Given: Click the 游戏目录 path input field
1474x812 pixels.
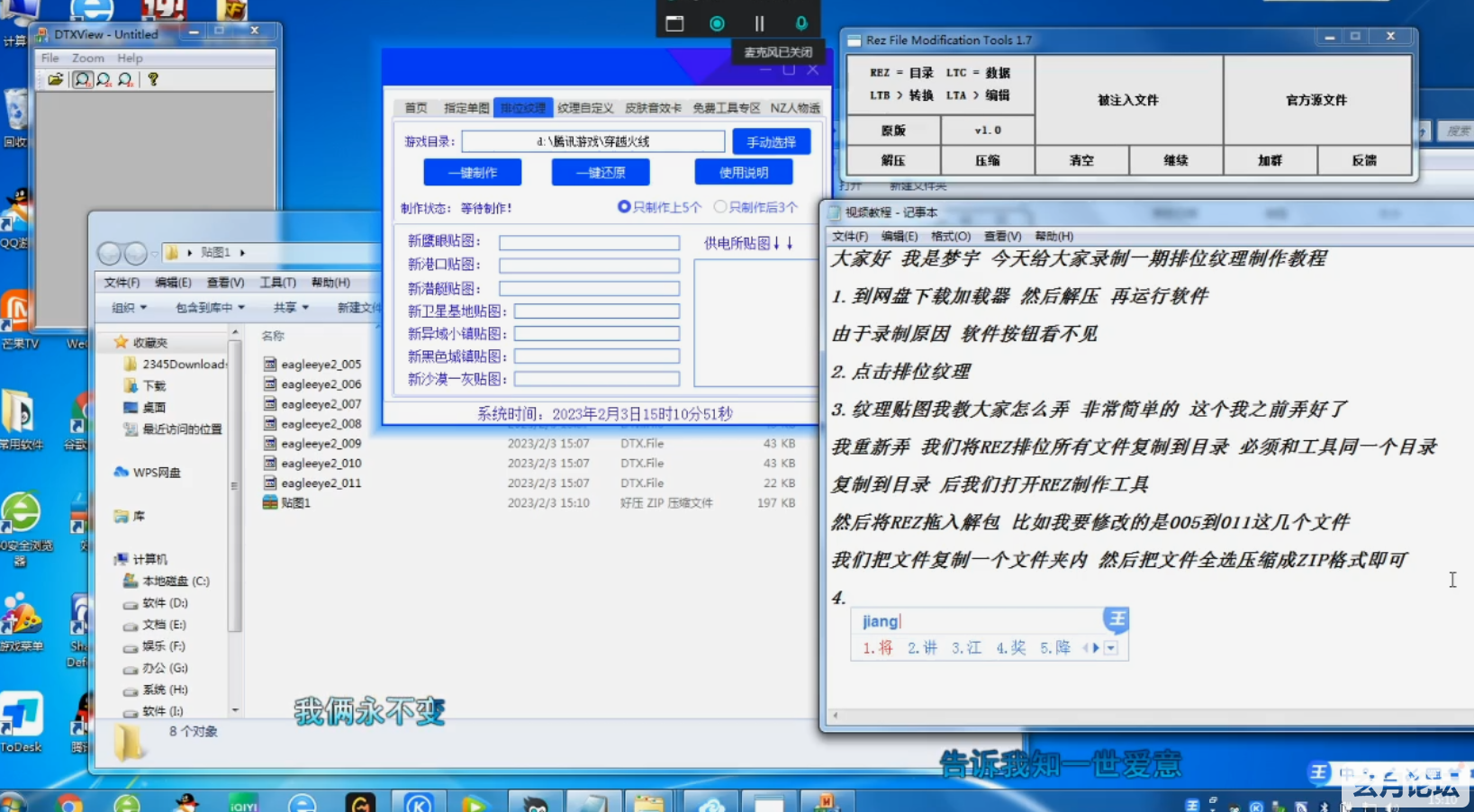Looking at the screenshot, I should [592, 141].
